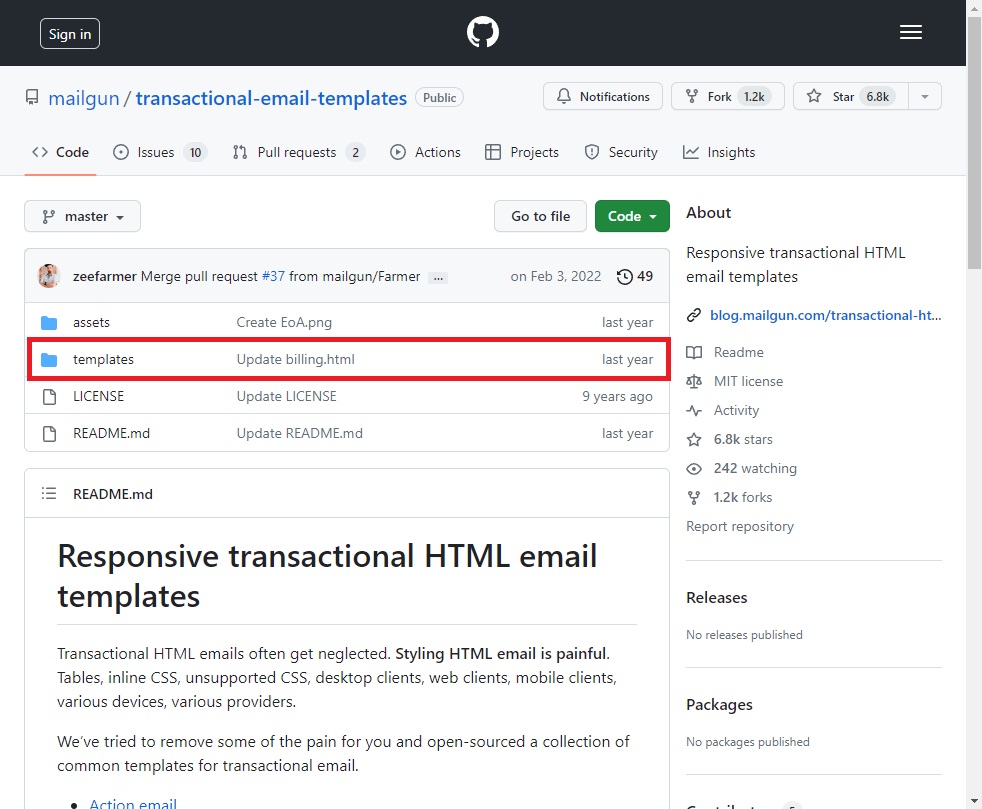This screenshot has width=982, height=809.
Task: Click the scales icon next to MIT license
Action: [x=694, y=381]
